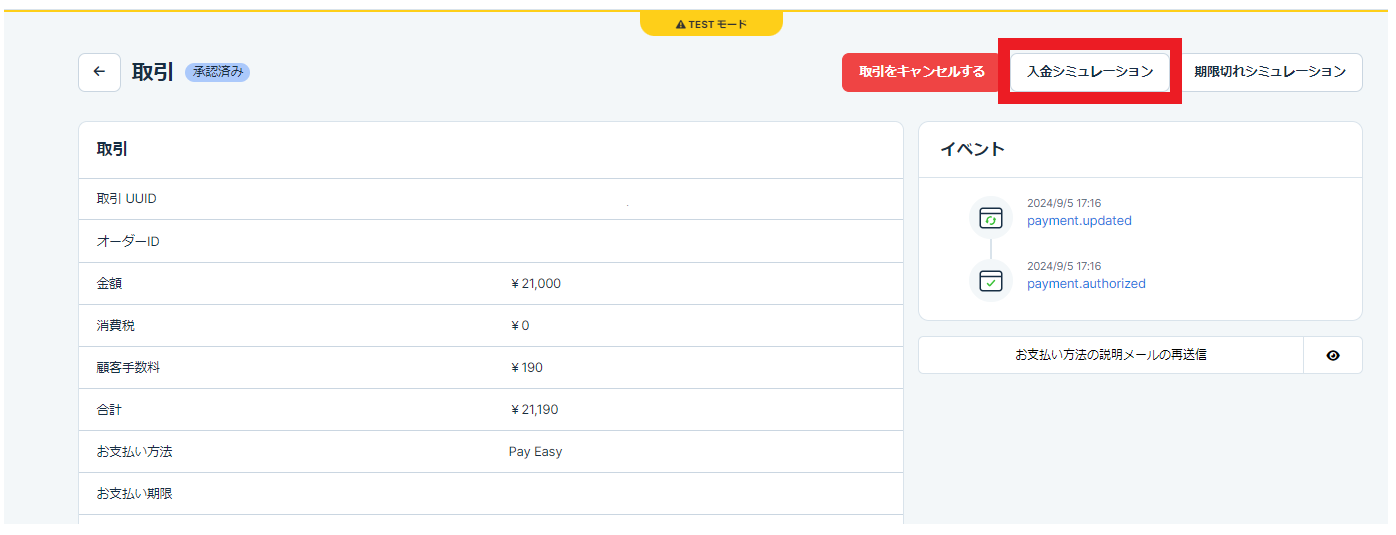Click the ¥21,190 total value

(x=534, y=410)
